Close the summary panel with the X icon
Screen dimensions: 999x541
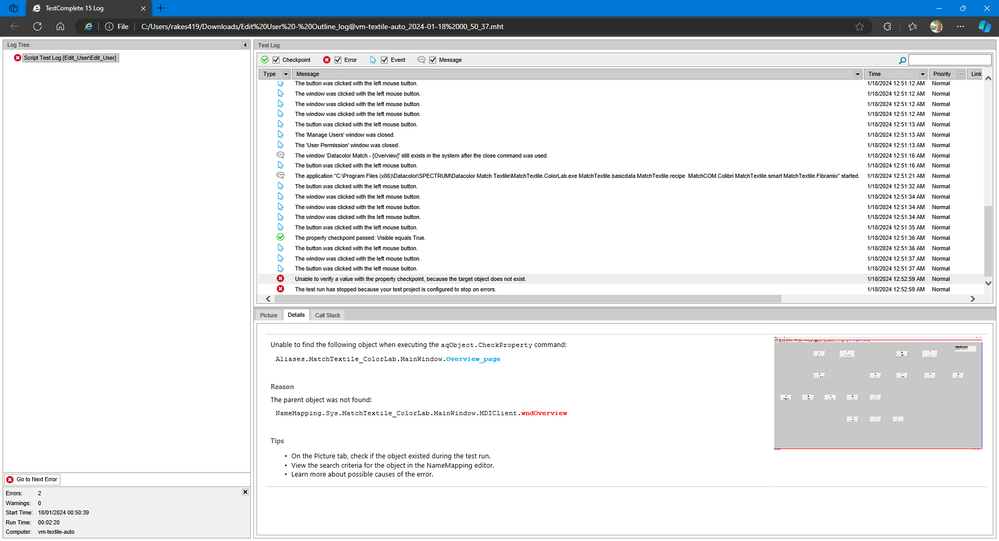(246, 492)
